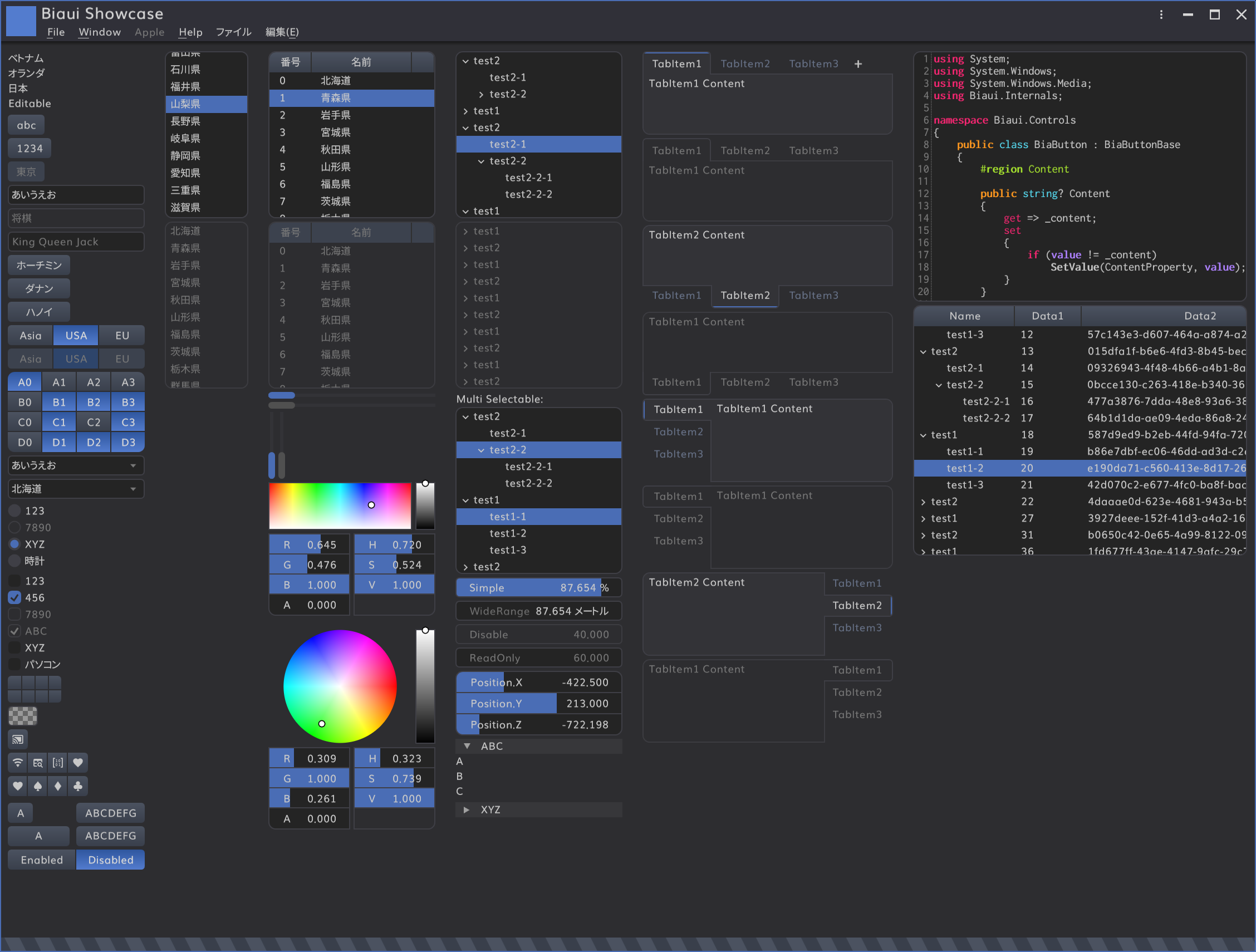Switch to TabItem2 in top tab control
This screenshot has height=952, width=1256.
pyautogui.click(x=745, y=64)
